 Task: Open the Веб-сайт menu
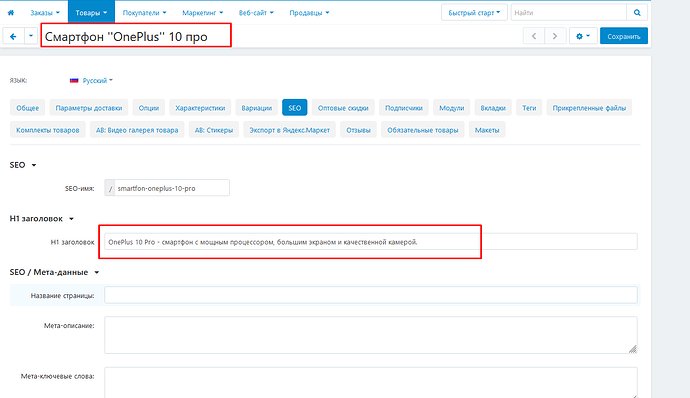[x=256, y=13]
